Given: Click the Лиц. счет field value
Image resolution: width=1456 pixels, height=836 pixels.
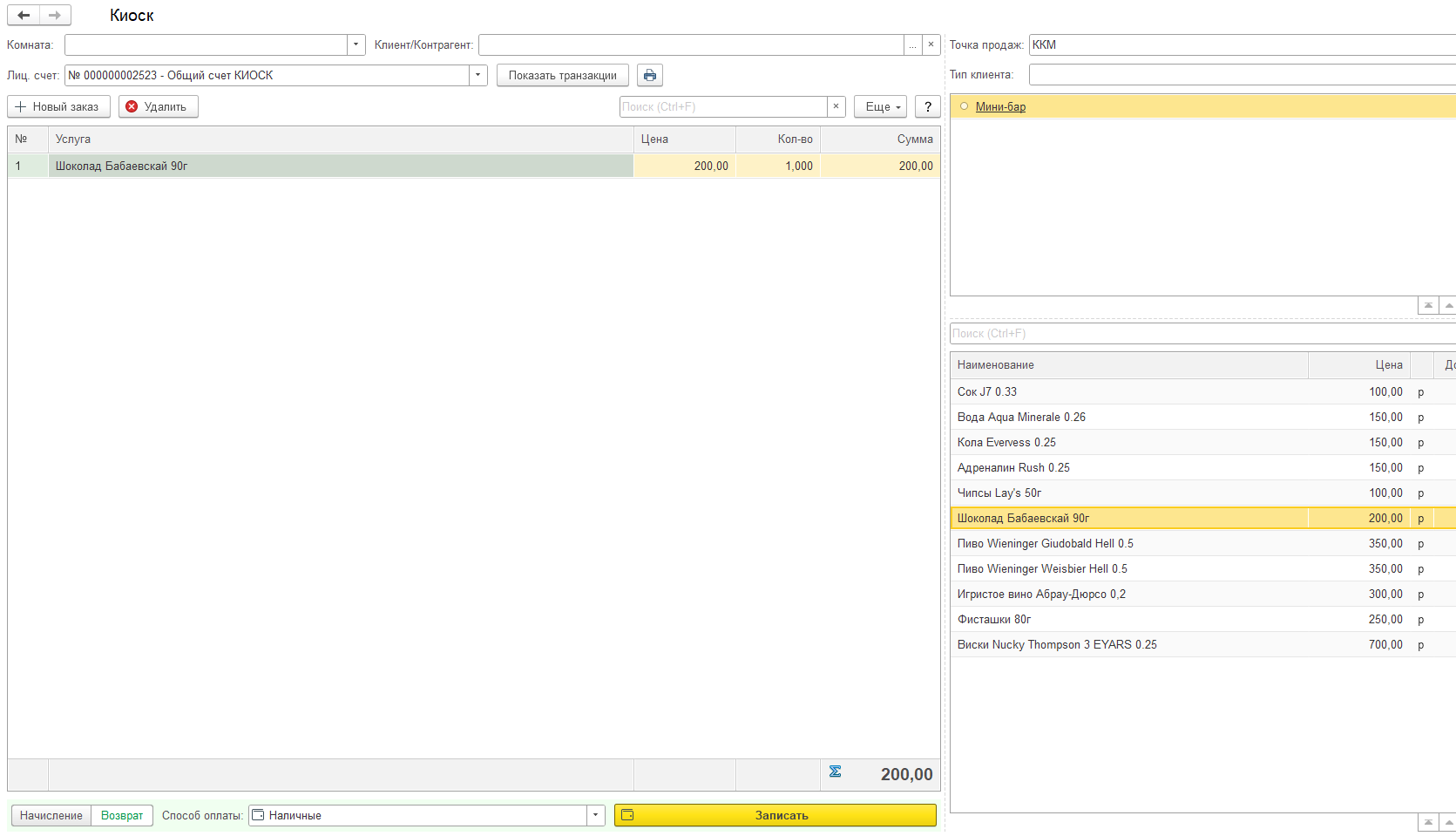Looking at the screenshot, I should [x=267, y=75].
